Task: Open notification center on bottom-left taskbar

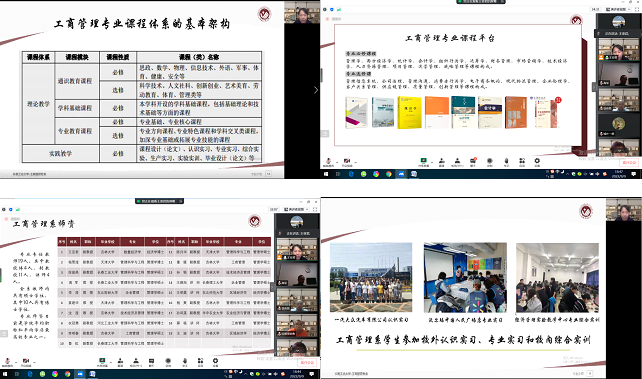Action: point(312,374)
